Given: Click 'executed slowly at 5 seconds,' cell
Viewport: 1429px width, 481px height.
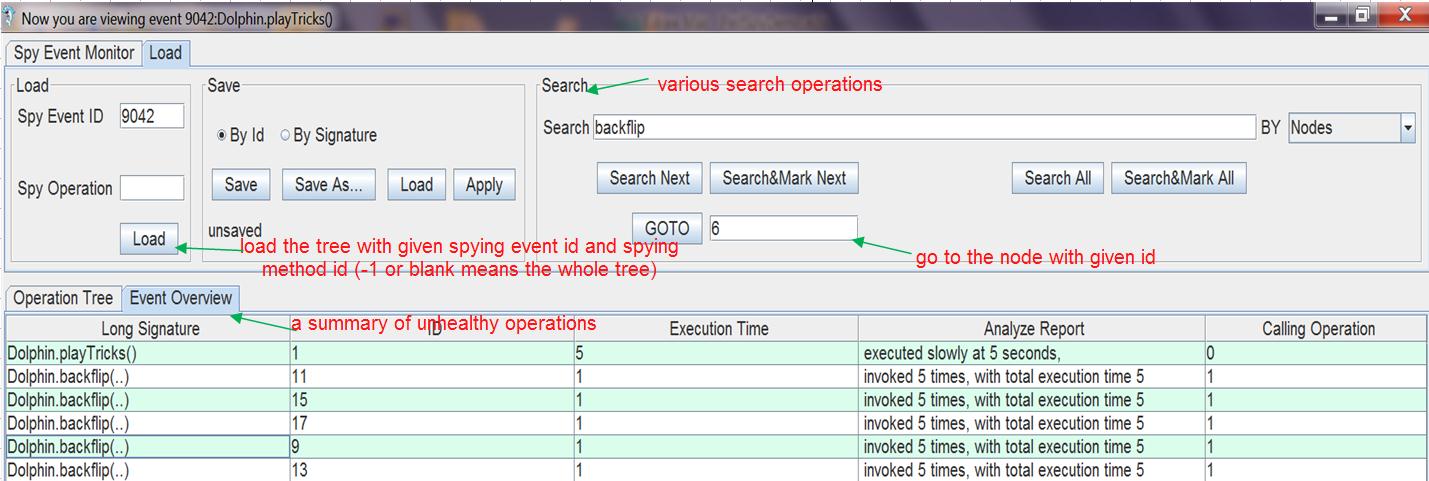Looking at the screenshot, I should click(x=1032, y=353).
